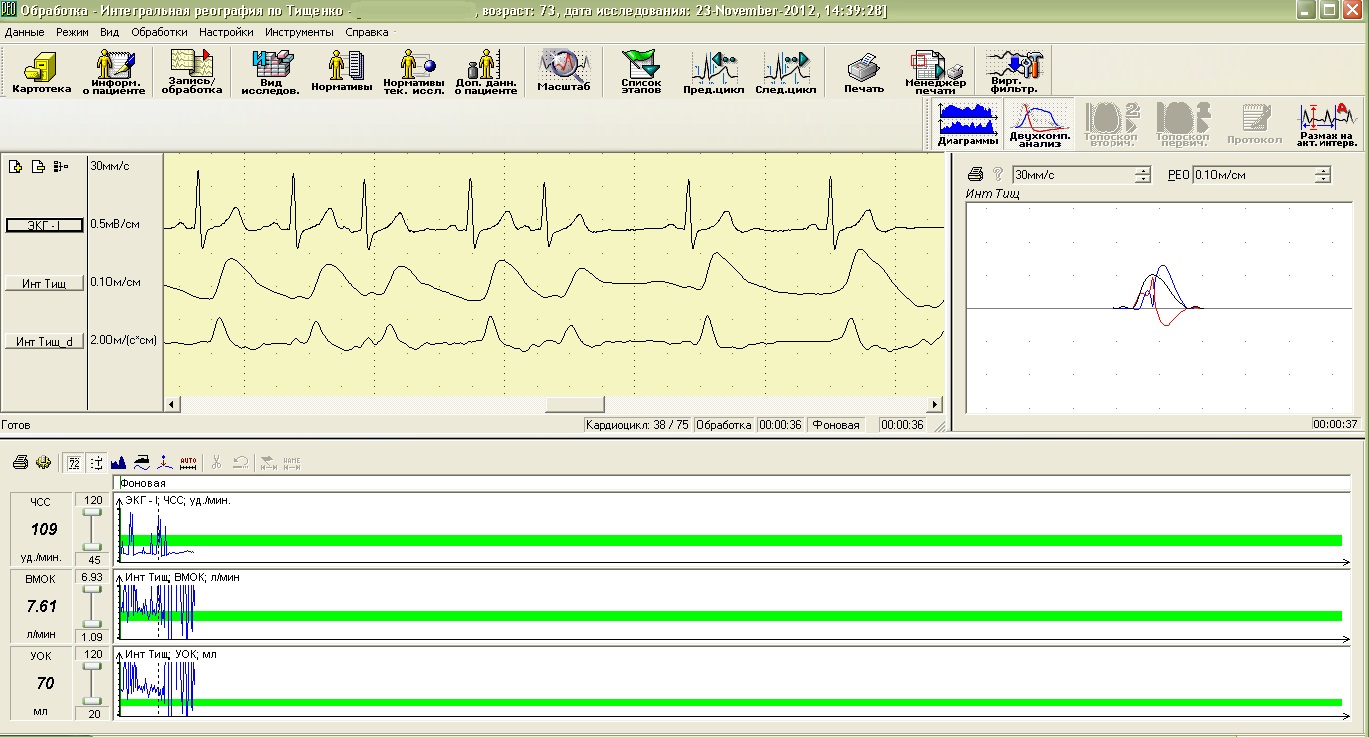The image size is (1369, 737).
Task: Click the add channel icon above ЭКГ-I
Action: [x=17, y=166]
